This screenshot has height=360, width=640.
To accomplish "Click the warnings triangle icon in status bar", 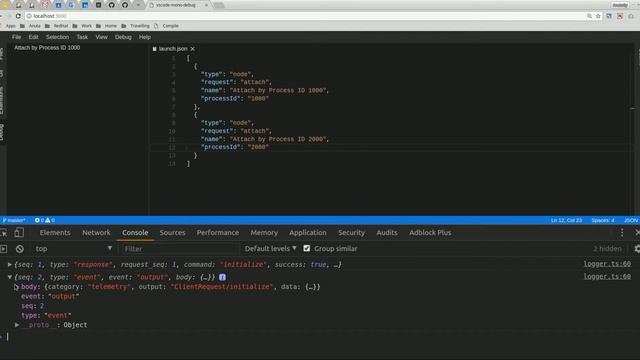I will click(x=48, y=220).
